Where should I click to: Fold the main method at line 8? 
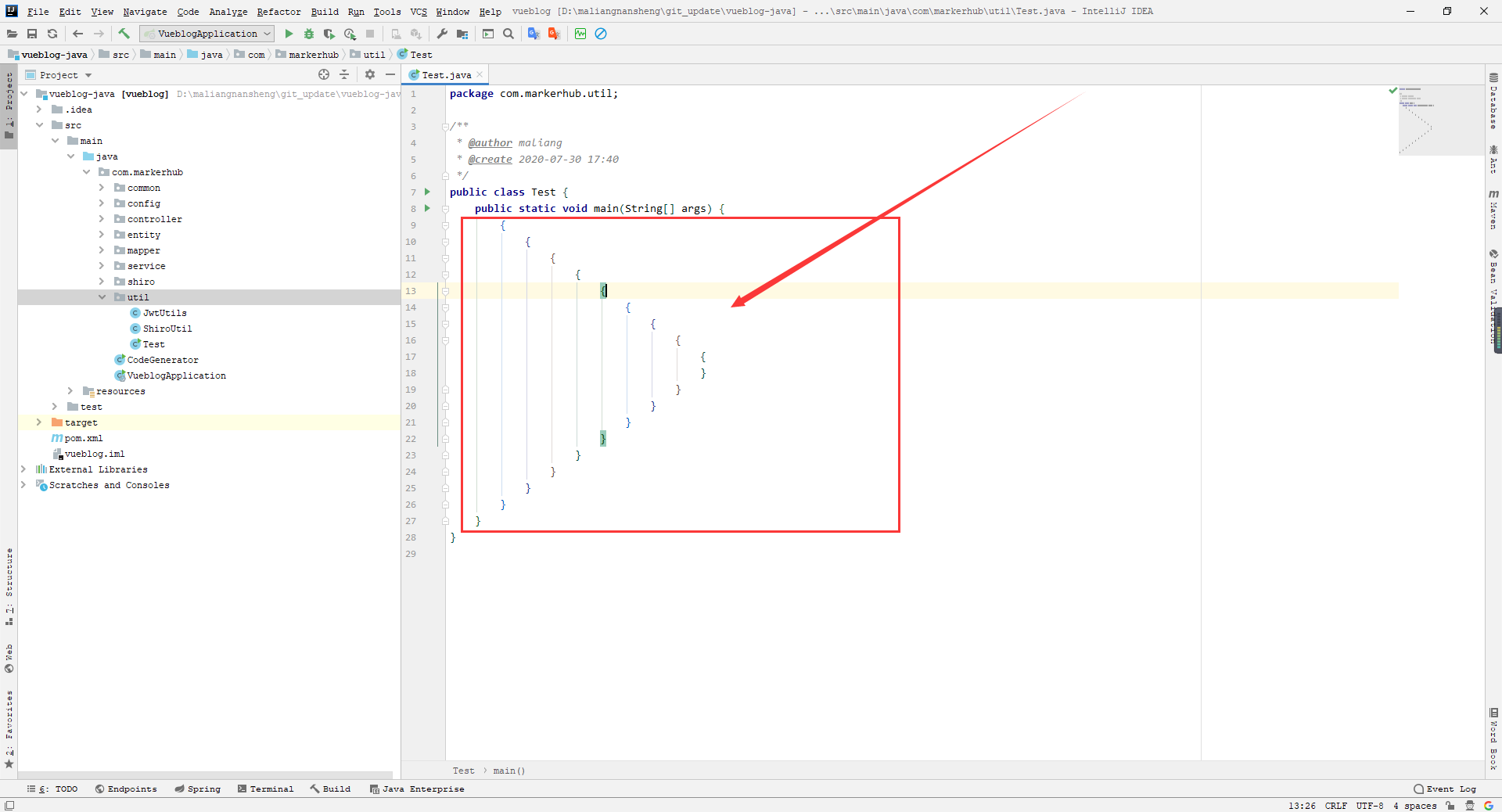coord(445,209)
